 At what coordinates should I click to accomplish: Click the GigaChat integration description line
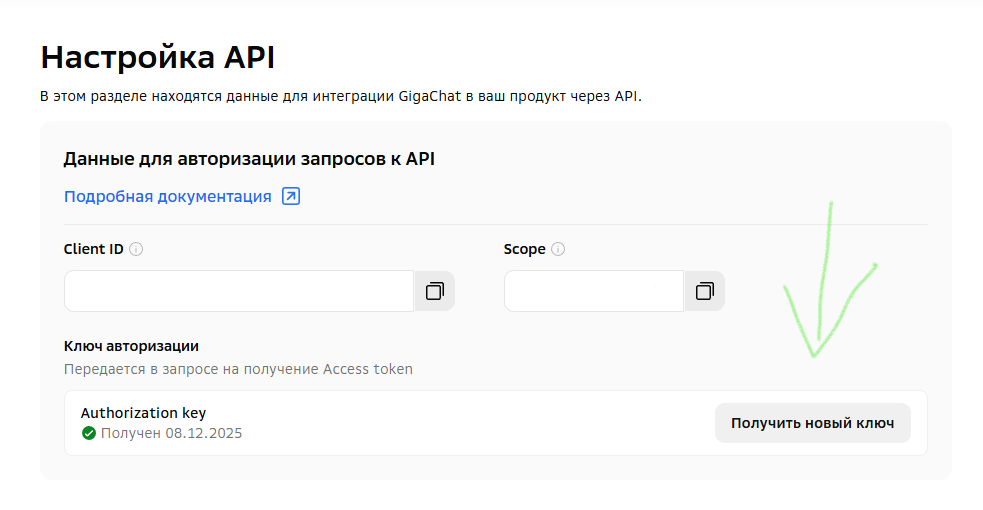(x=341, y=96)
